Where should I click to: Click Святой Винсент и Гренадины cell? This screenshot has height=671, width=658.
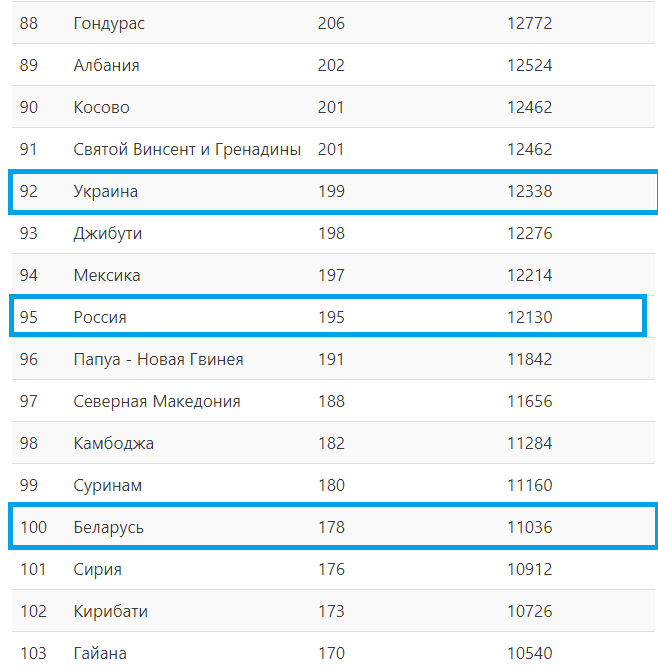point(187,149)
